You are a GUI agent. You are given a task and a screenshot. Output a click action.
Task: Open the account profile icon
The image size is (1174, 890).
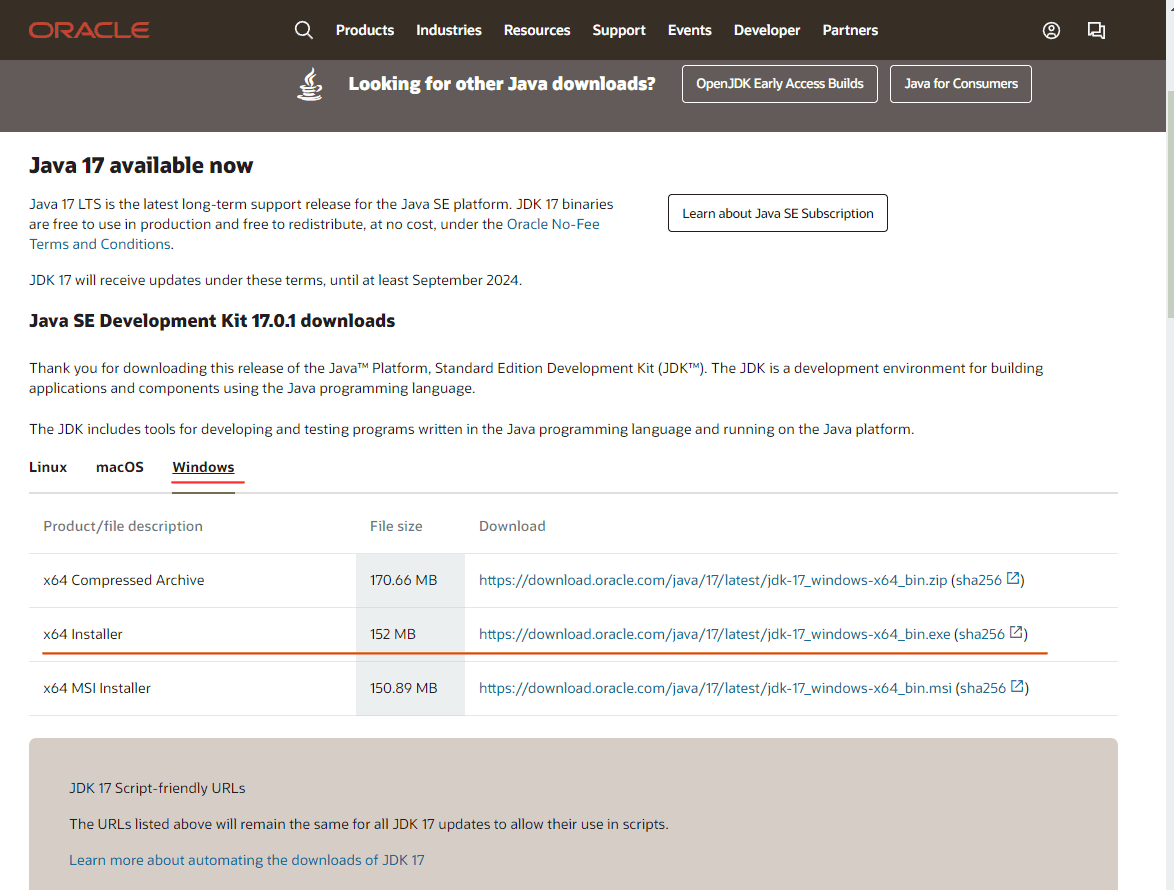[1051, 30]
